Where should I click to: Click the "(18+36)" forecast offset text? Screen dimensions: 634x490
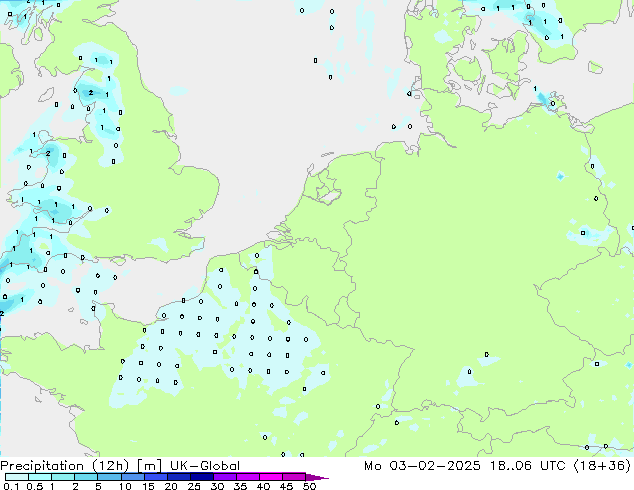[x=602, y=466]
